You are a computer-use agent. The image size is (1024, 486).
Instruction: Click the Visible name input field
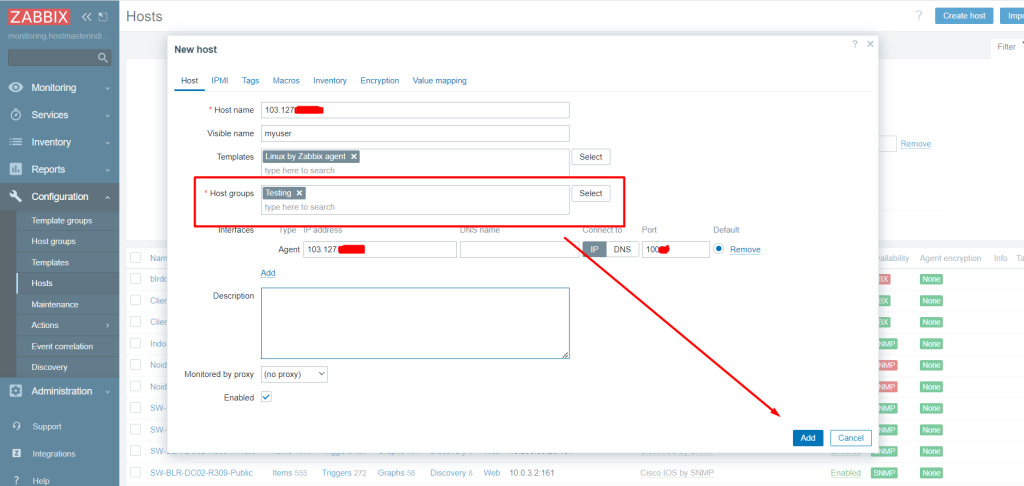point(415,133)
